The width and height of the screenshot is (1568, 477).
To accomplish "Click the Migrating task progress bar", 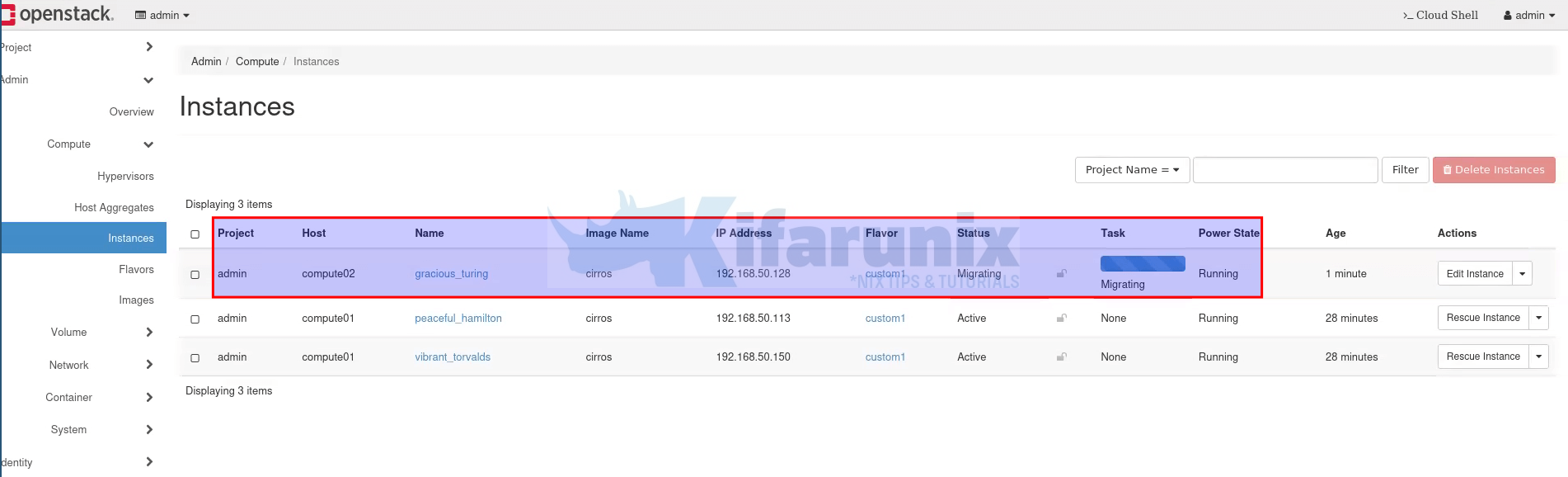I will point(1143,264).
